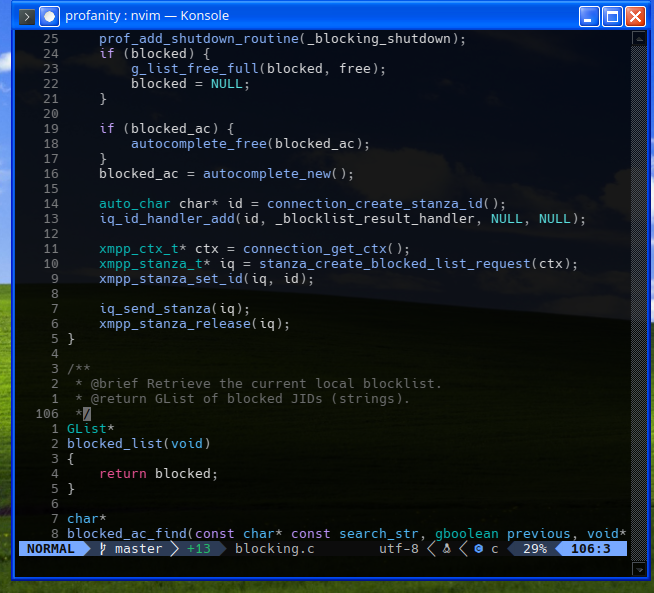The image size is (654, 593).
Task: Click the cursor at comment end '*/'
Action: (x=87, y=414)
